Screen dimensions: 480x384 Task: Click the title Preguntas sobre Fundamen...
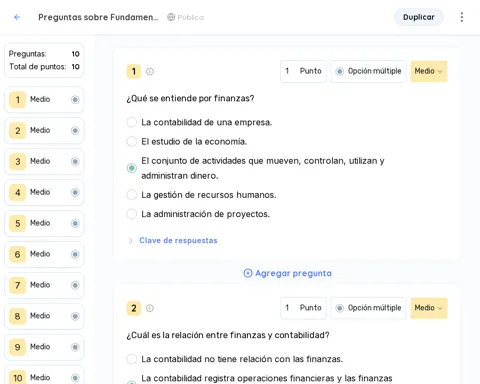(x=98, y=17)
